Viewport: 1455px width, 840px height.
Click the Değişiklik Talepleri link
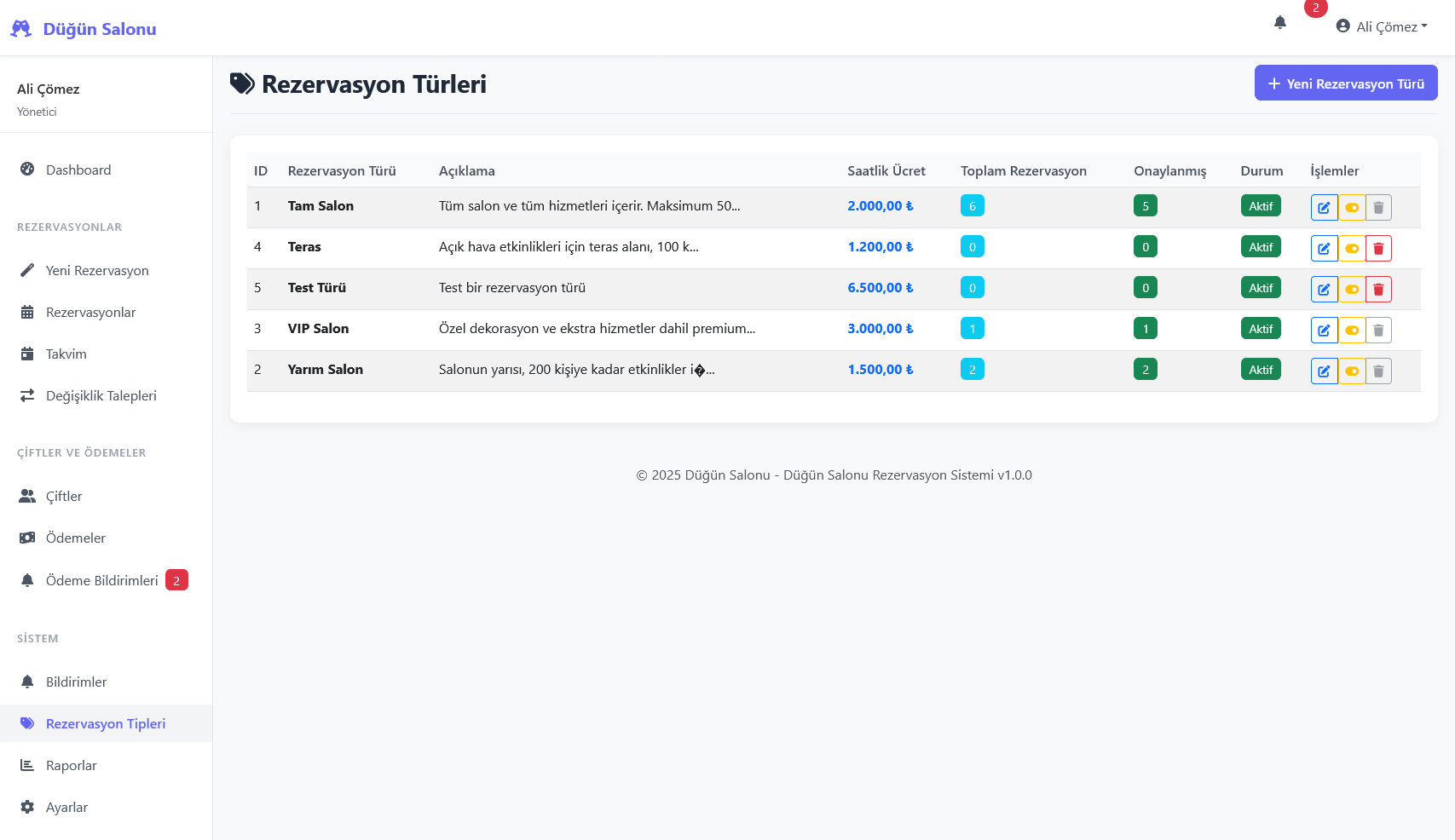click(x=101, y=395)
